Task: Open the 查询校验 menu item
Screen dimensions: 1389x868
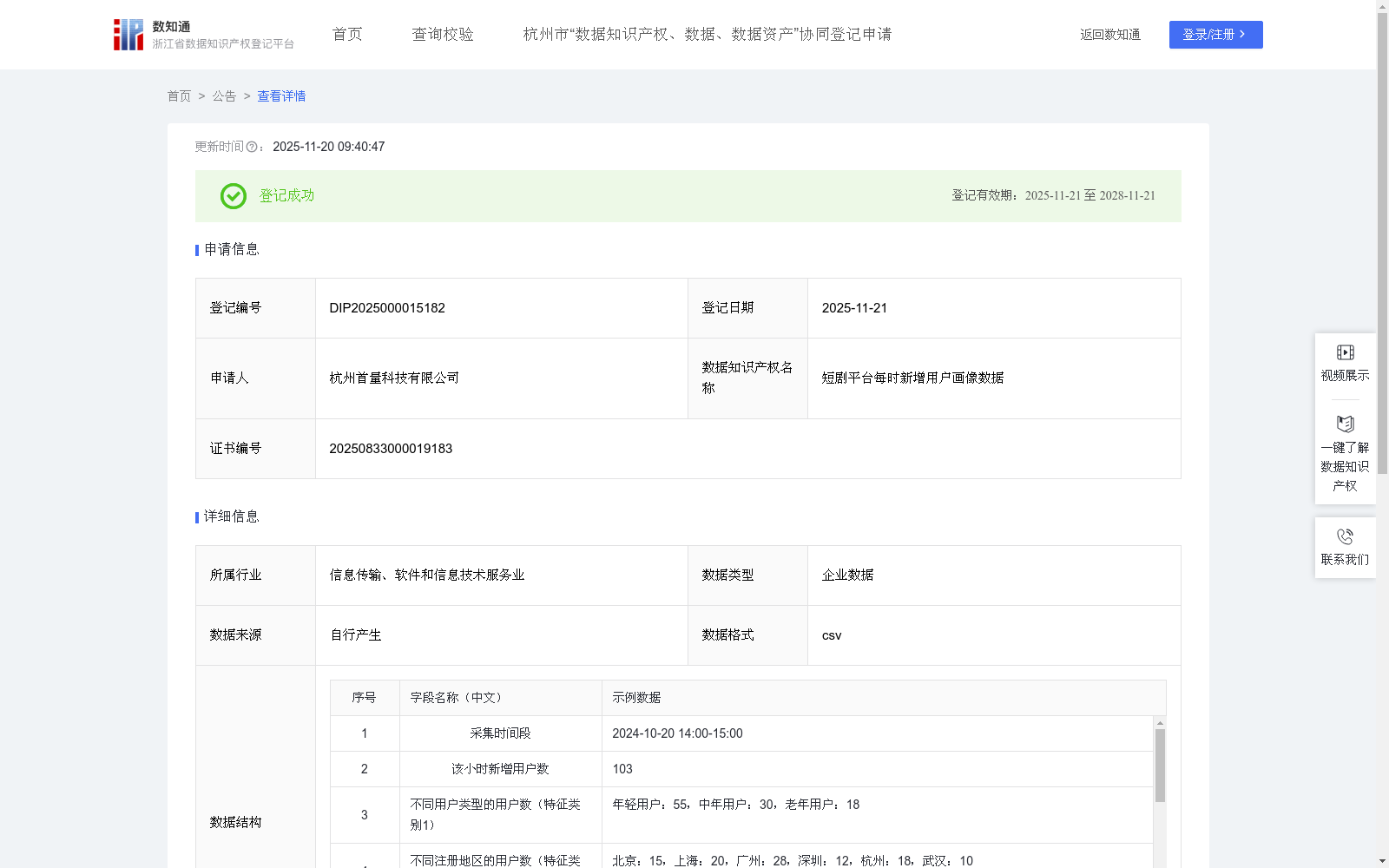Action: (x=443, y=35)
